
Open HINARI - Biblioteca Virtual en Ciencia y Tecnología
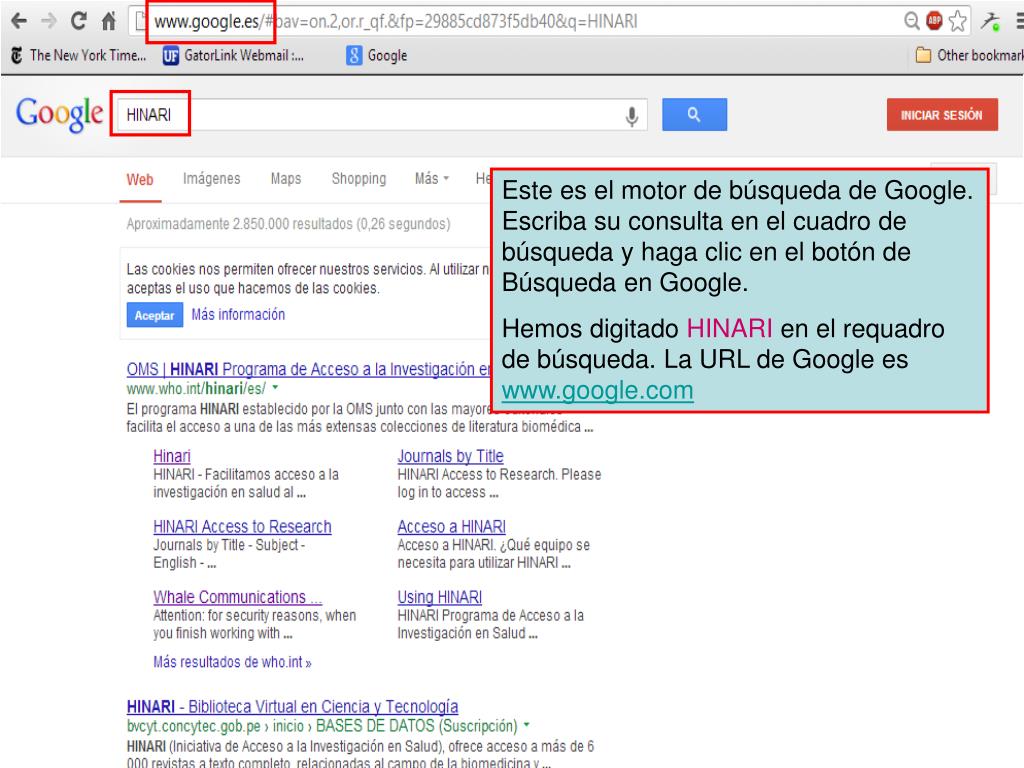293,707
